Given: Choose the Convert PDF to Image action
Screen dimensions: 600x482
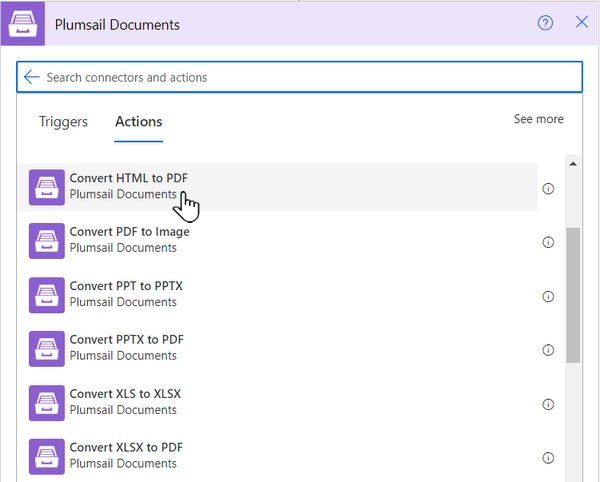Looking at the screenshot, I should click(278, 241).
